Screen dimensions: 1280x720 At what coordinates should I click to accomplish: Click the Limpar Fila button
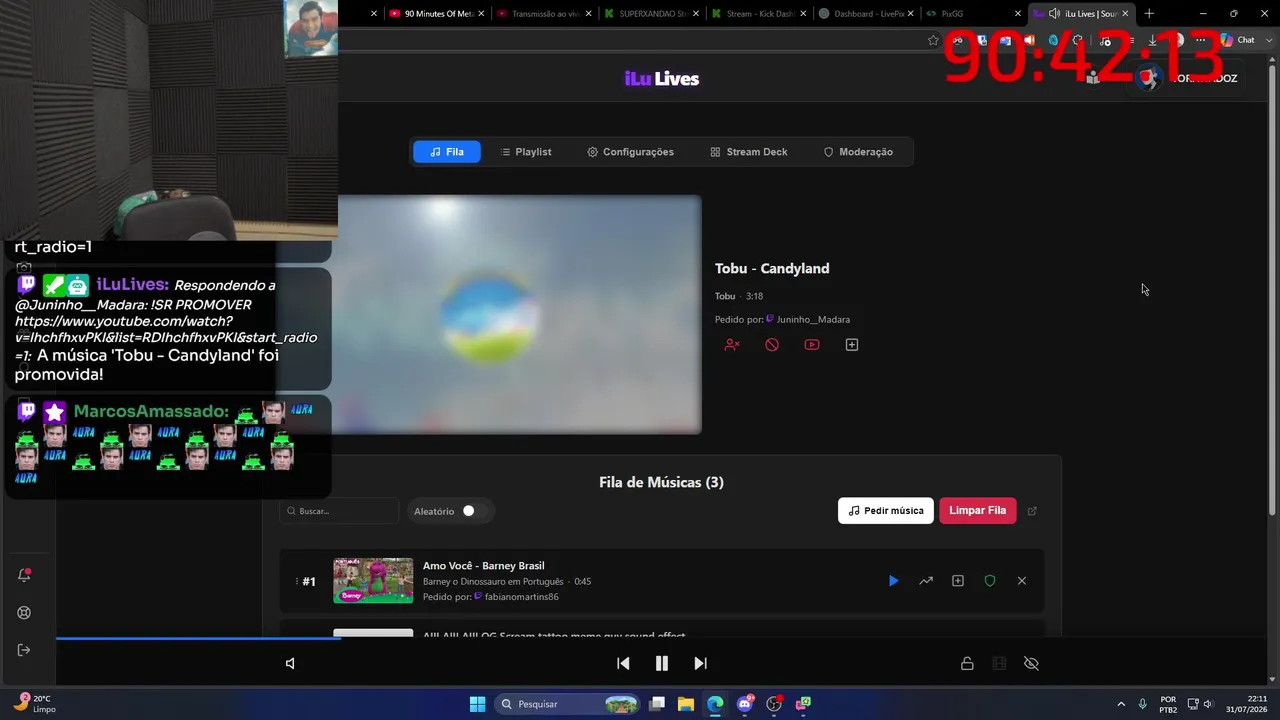(977, 510)
